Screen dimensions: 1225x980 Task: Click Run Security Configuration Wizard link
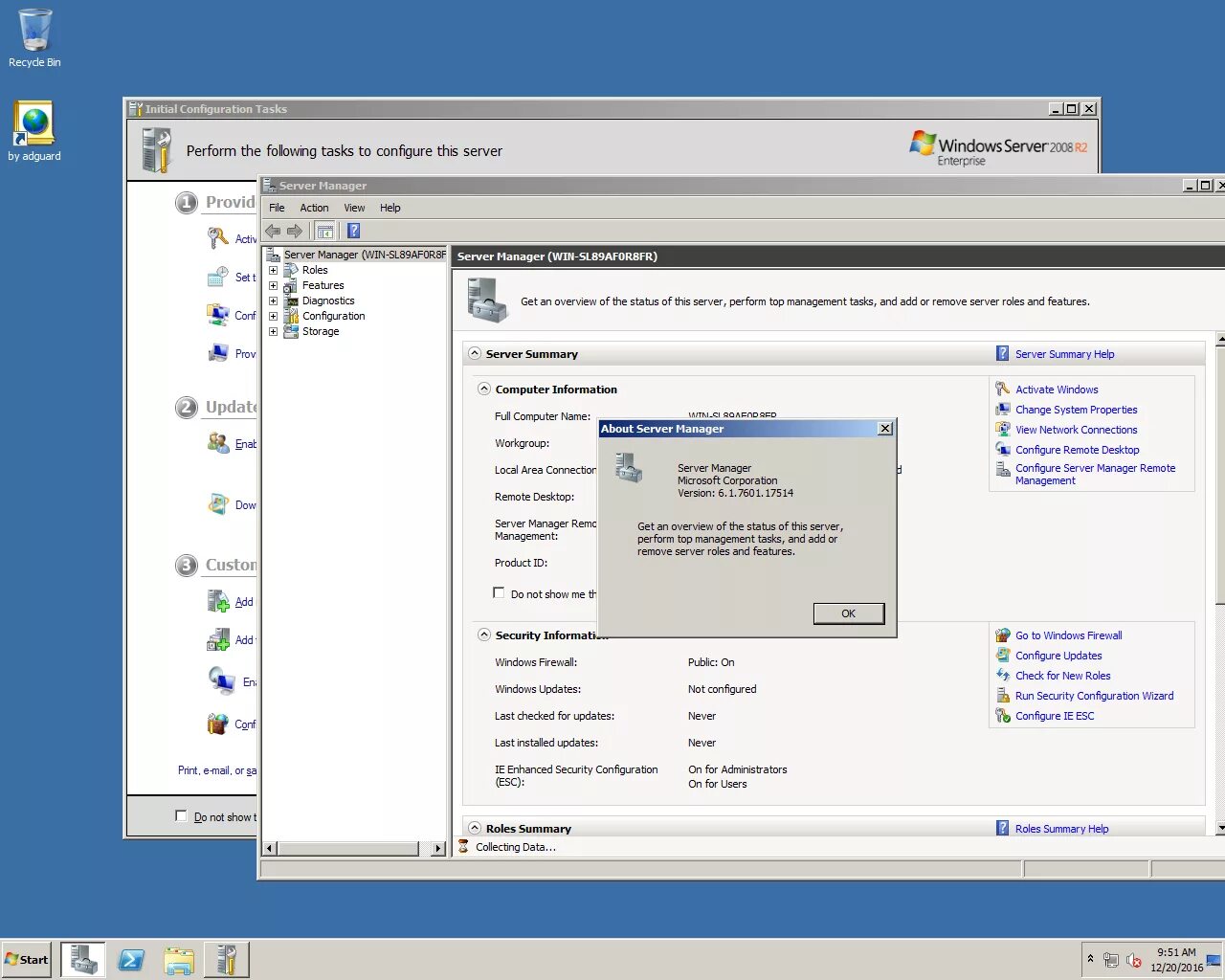[1094, 696]
